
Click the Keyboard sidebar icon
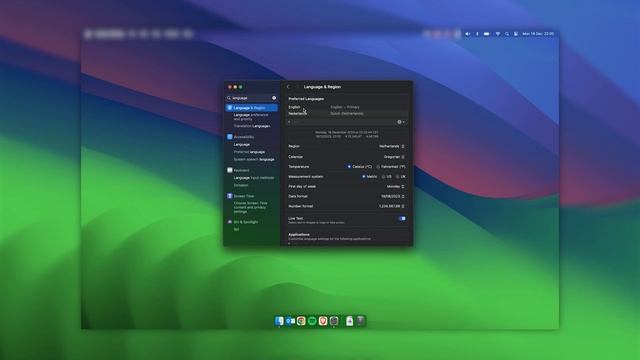pos(230,170)
